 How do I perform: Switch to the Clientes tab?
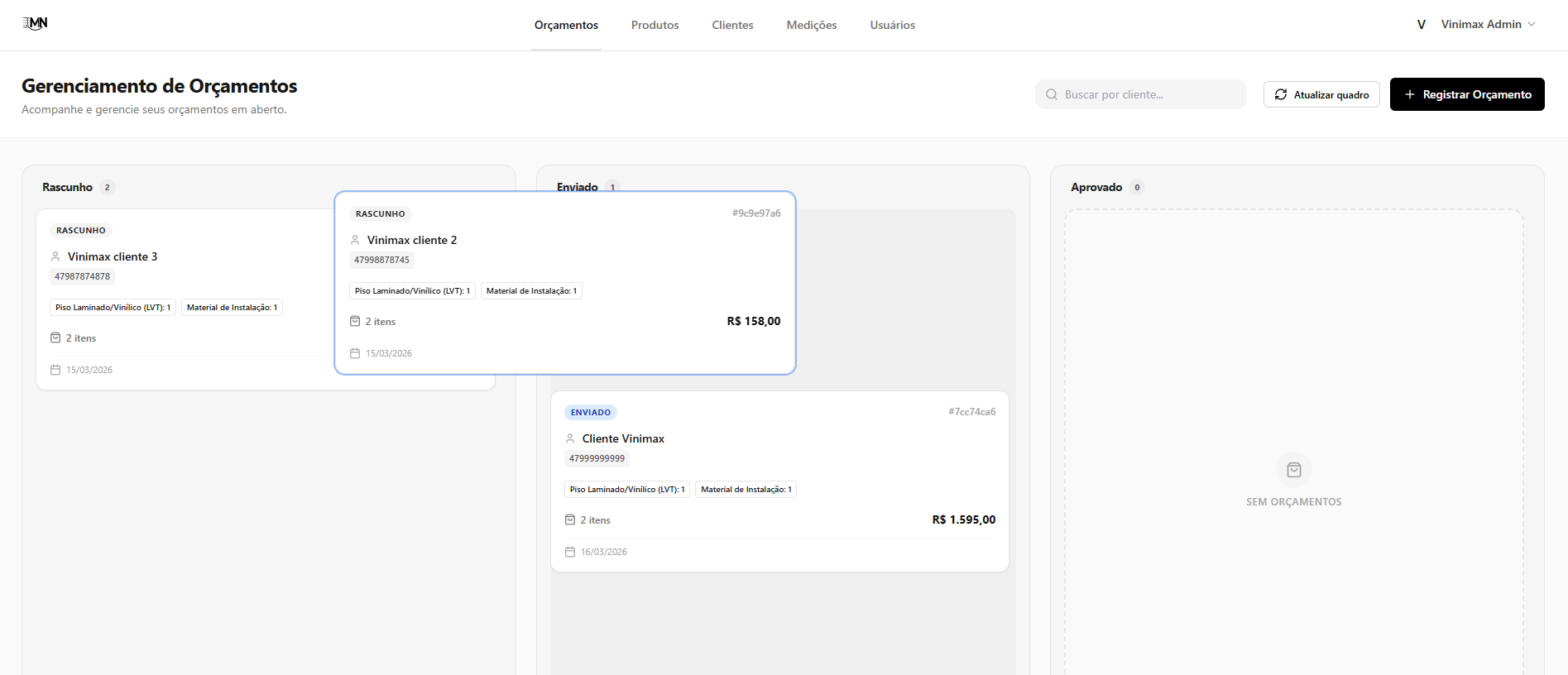click(732, 25)
